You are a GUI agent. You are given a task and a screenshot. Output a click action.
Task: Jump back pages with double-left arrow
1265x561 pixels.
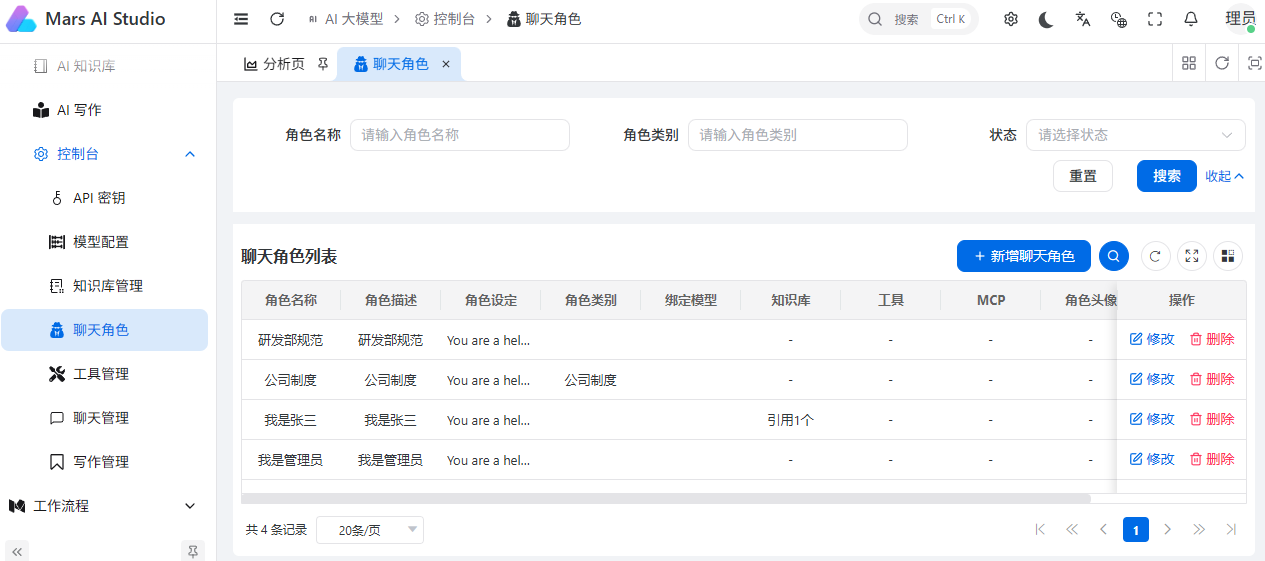coord(1072,529)
